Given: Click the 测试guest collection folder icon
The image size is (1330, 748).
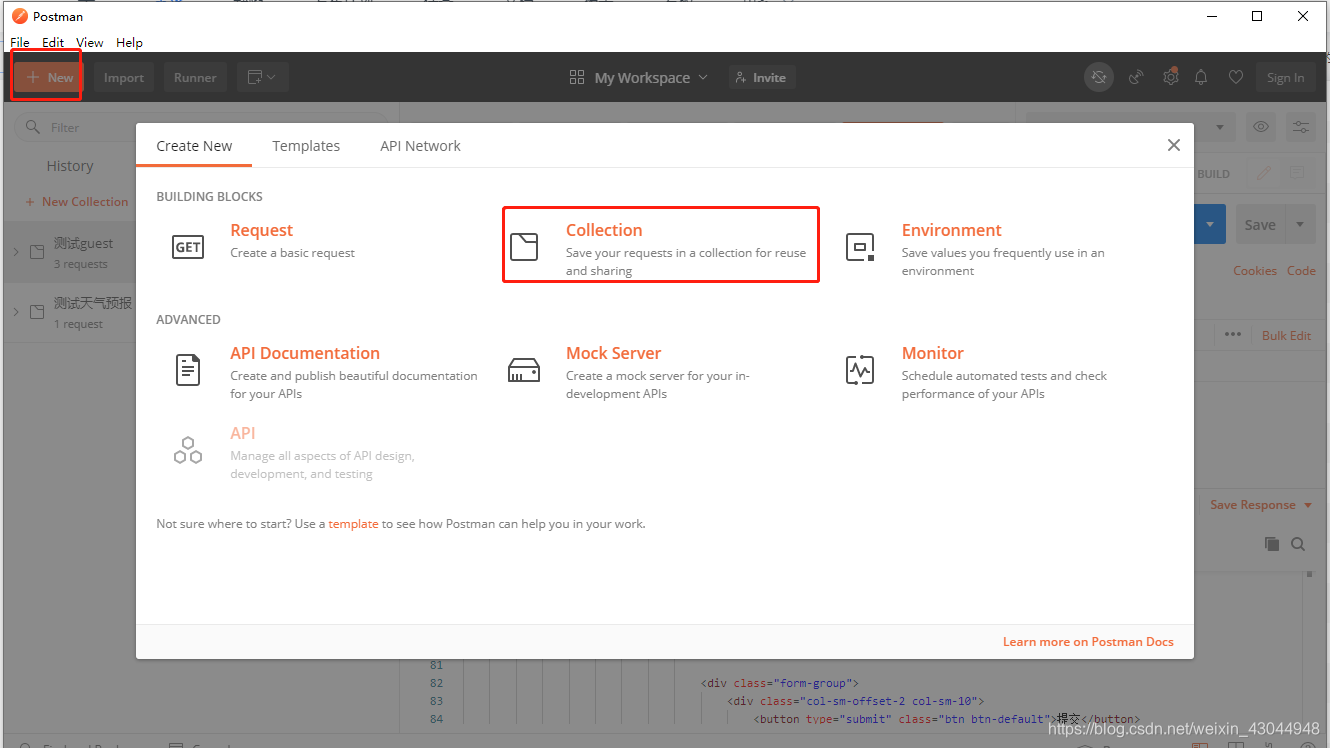Looking at the screenshot, I should [37, 252].
